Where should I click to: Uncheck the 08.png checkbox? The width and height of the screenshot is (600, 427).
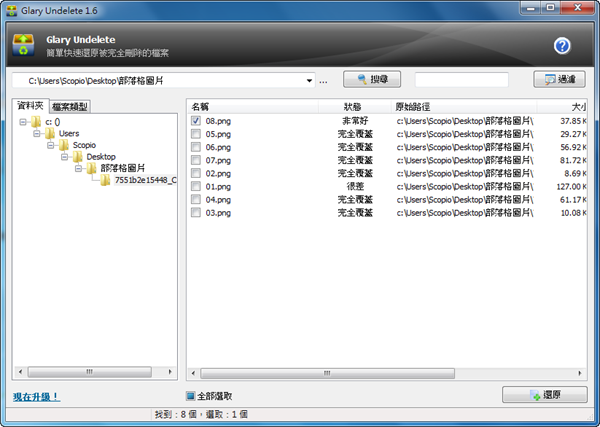click(x=196, y=121)
